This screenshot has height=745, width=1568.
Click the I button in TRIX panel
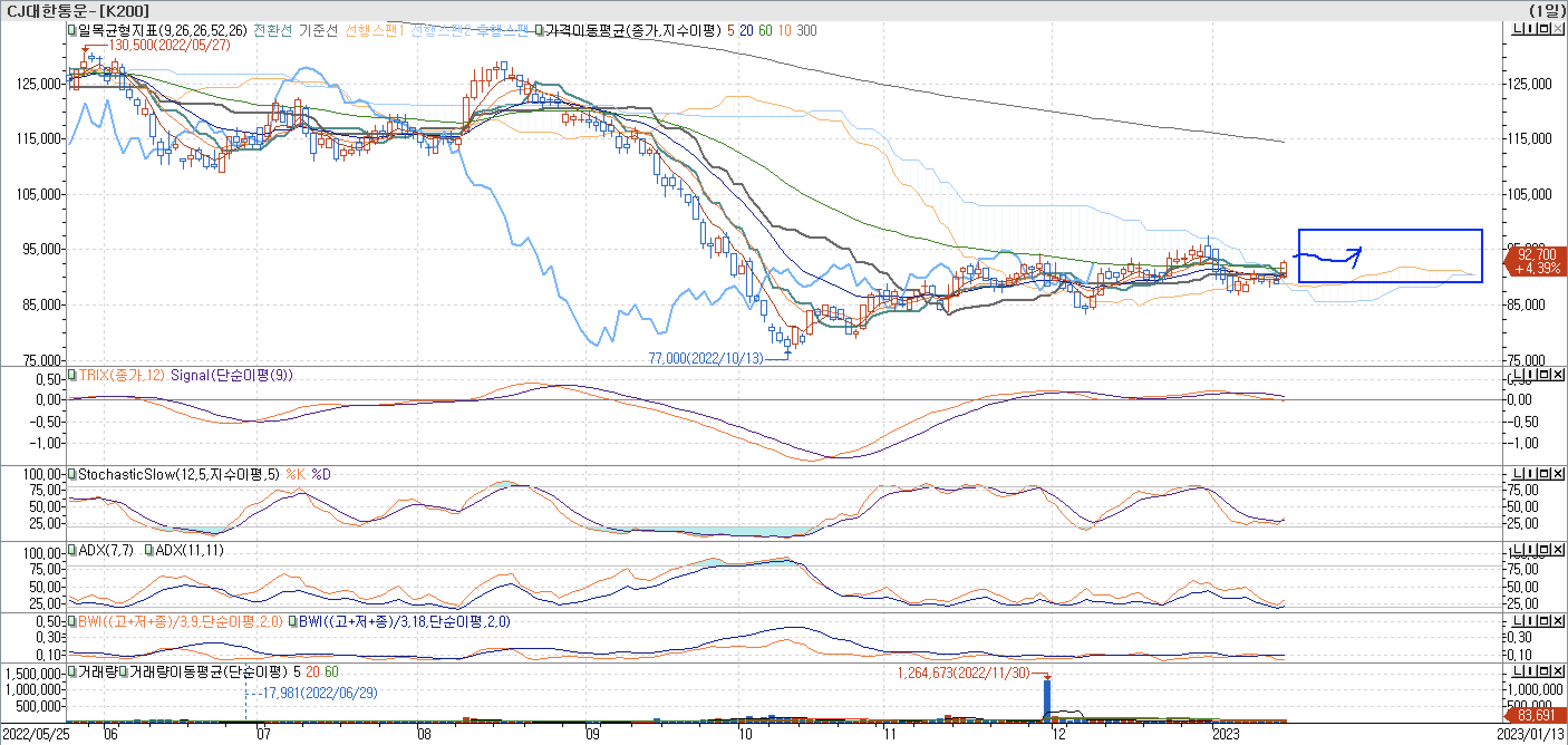click(x=1531, y=374)
